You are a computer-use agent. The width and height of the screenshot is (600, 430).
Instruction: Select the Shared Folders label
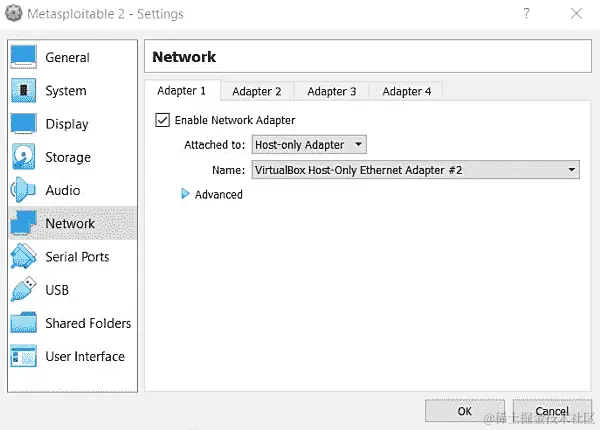coord(88,323)
